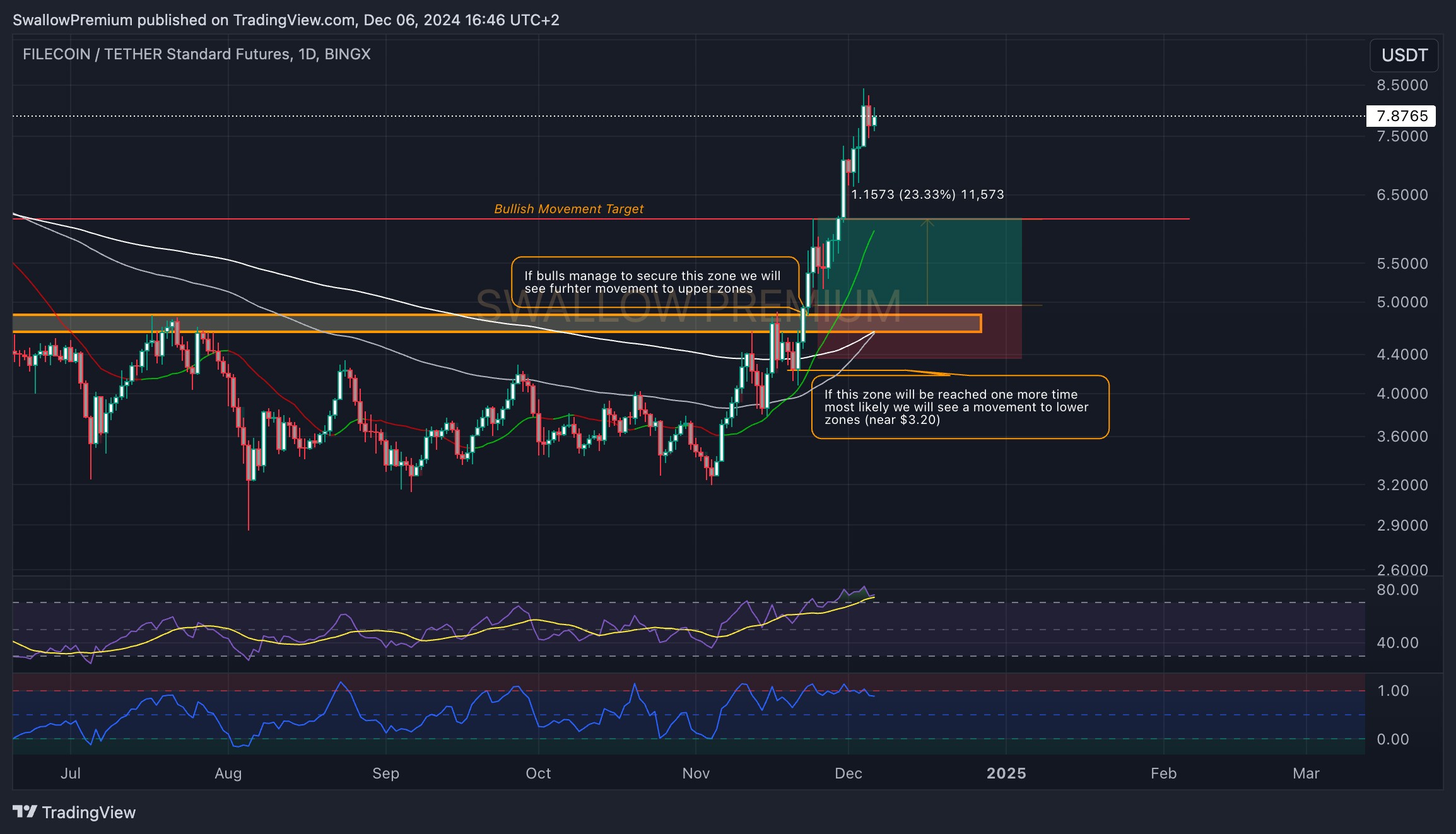1456x834 pixels.
Task: Click the 1.1573 (23.33%) measurement label
Action: (927, 194)
